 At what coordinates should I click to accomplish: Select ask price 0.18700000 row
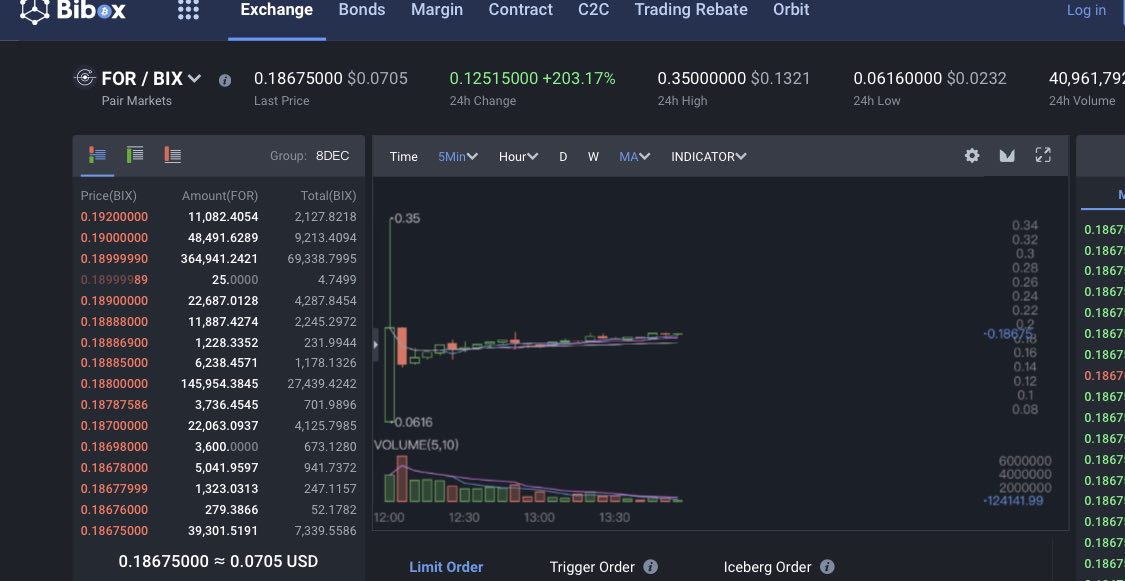point(218,426)
